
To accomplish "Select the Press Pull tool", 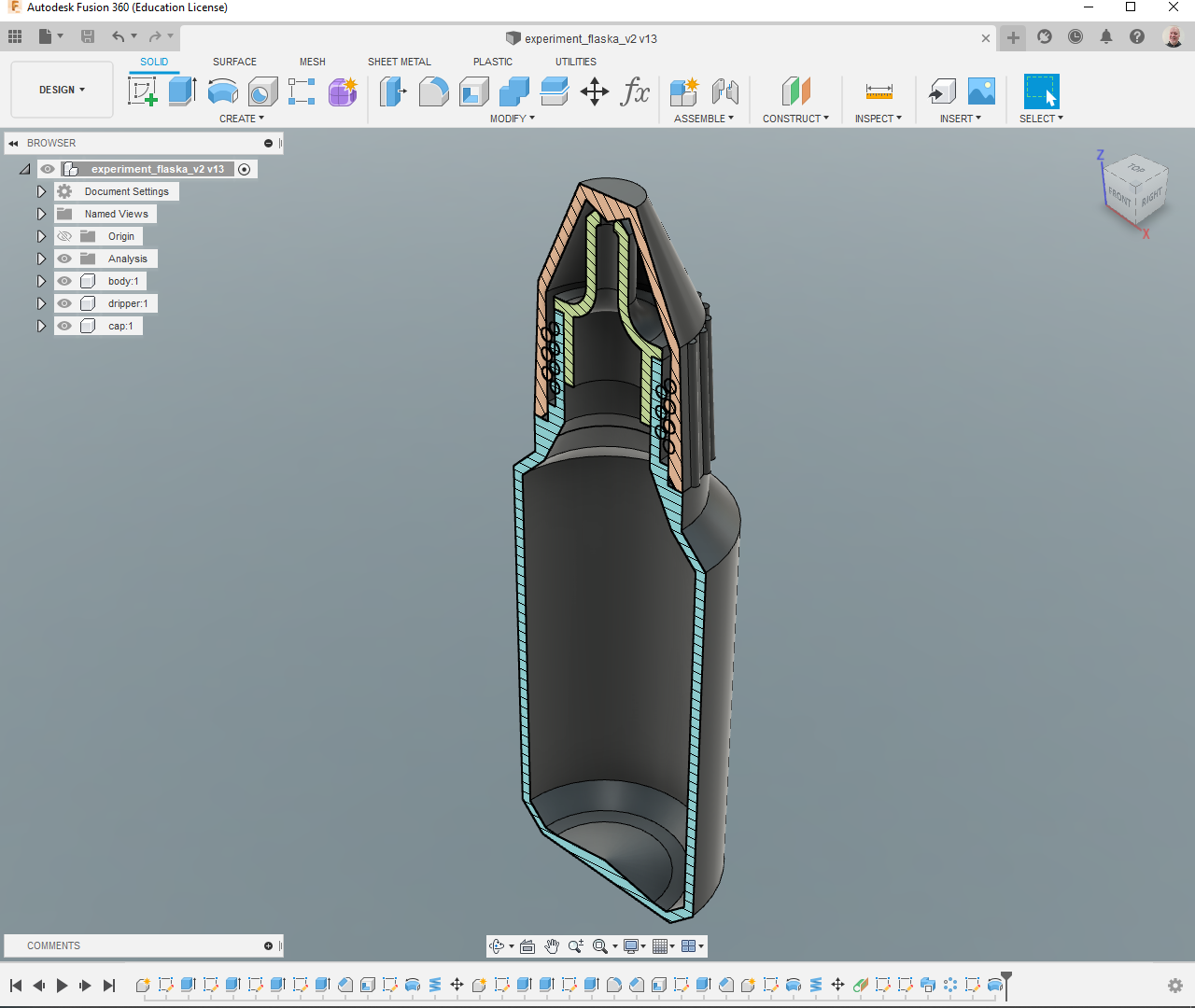I will 393,91.
